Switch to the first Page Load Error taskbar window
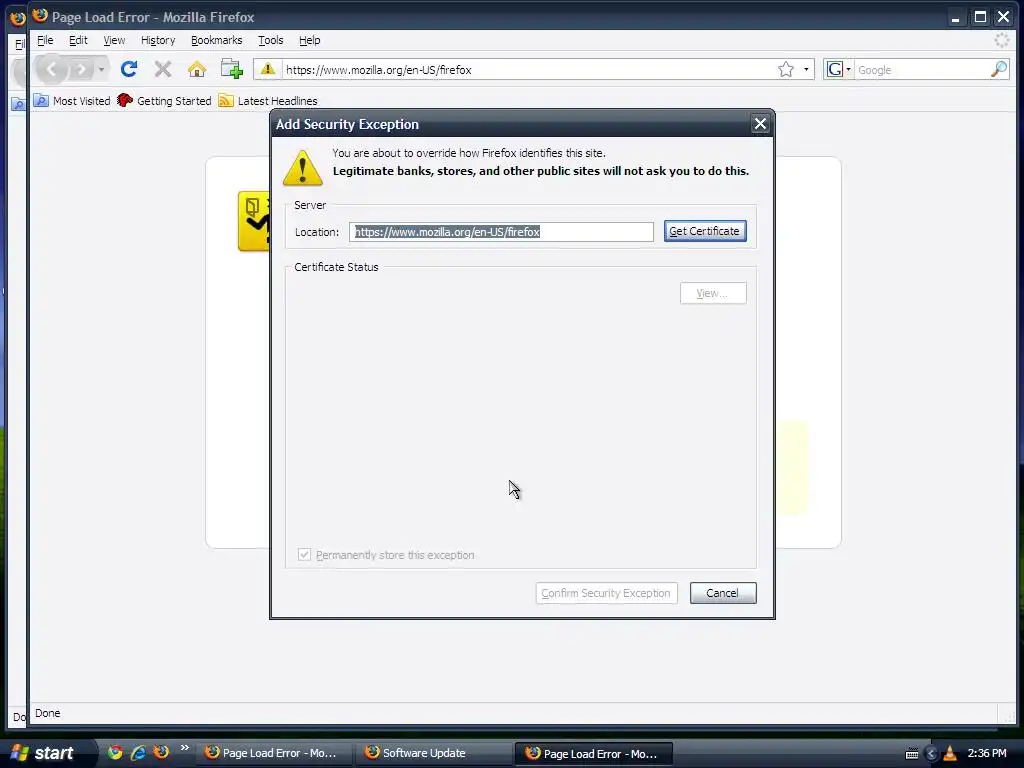 [272, 753]
